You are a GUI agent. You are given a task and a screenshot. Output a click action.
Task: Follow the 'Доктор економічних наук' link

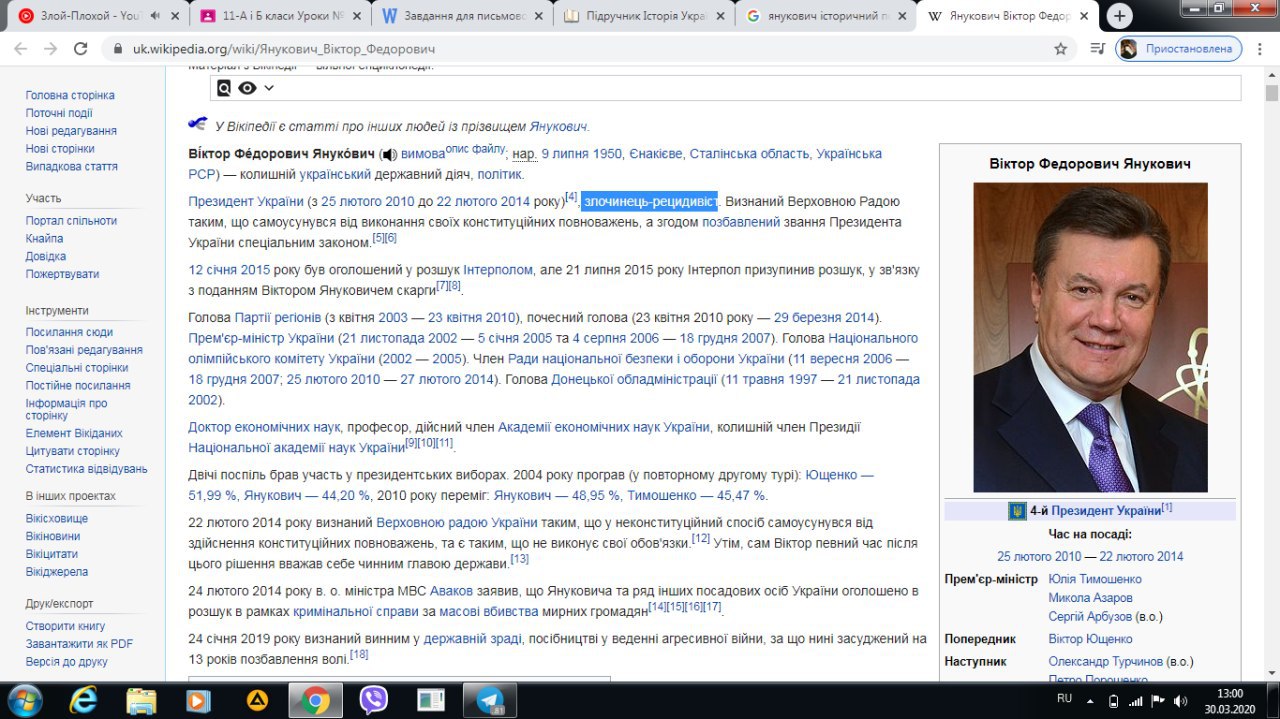(x=264, y=427)
